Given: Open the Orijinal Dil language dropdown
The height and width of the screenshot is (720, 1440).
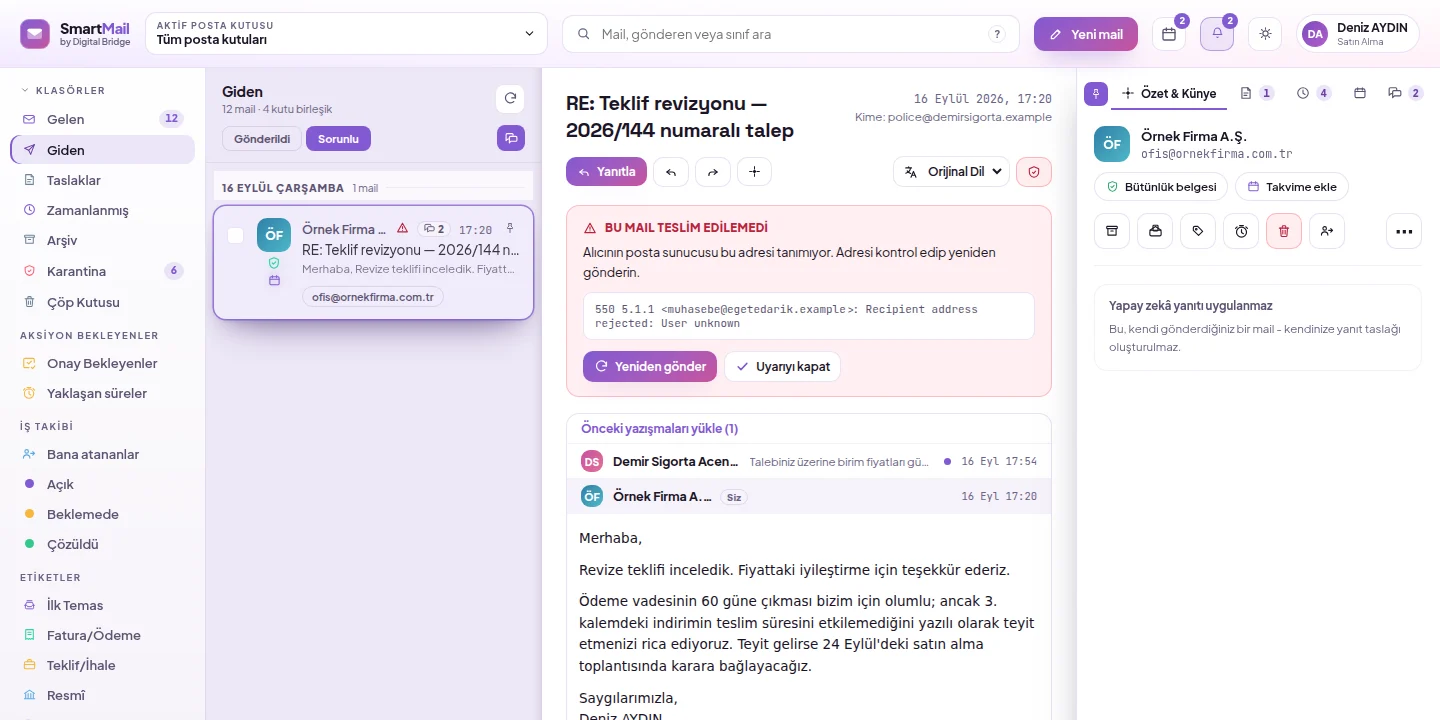Looking at the screenshot, I should (951, 172).
